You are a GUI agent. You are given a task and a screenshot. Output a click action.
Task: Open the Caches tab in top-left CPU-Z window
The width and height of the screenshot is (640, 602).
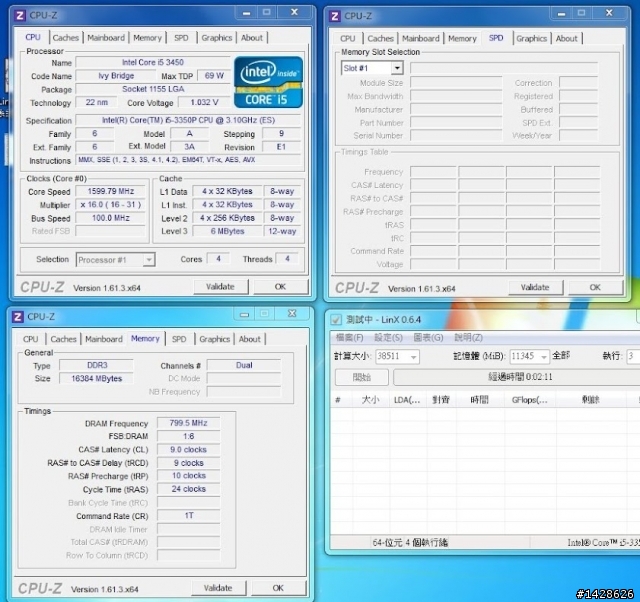(65, 38)
